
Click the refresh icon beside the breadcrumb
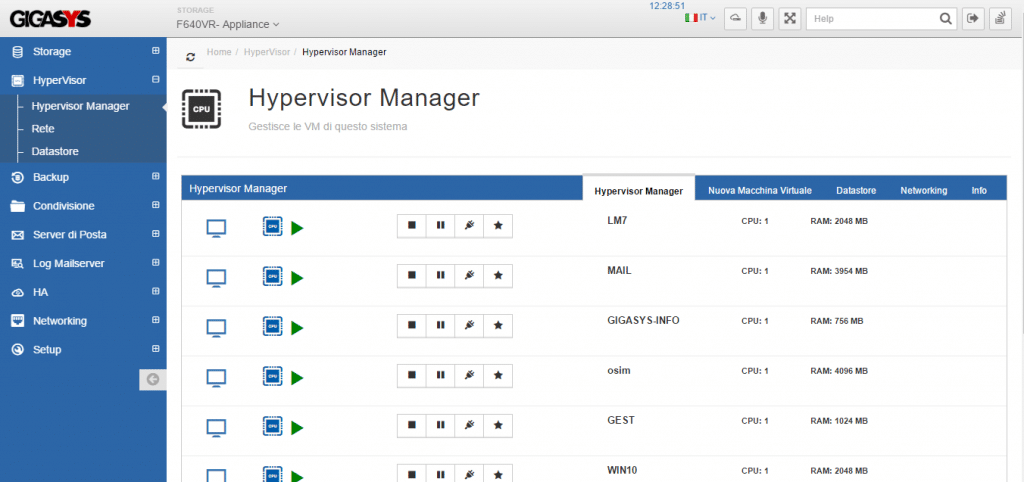click(190, 57)
